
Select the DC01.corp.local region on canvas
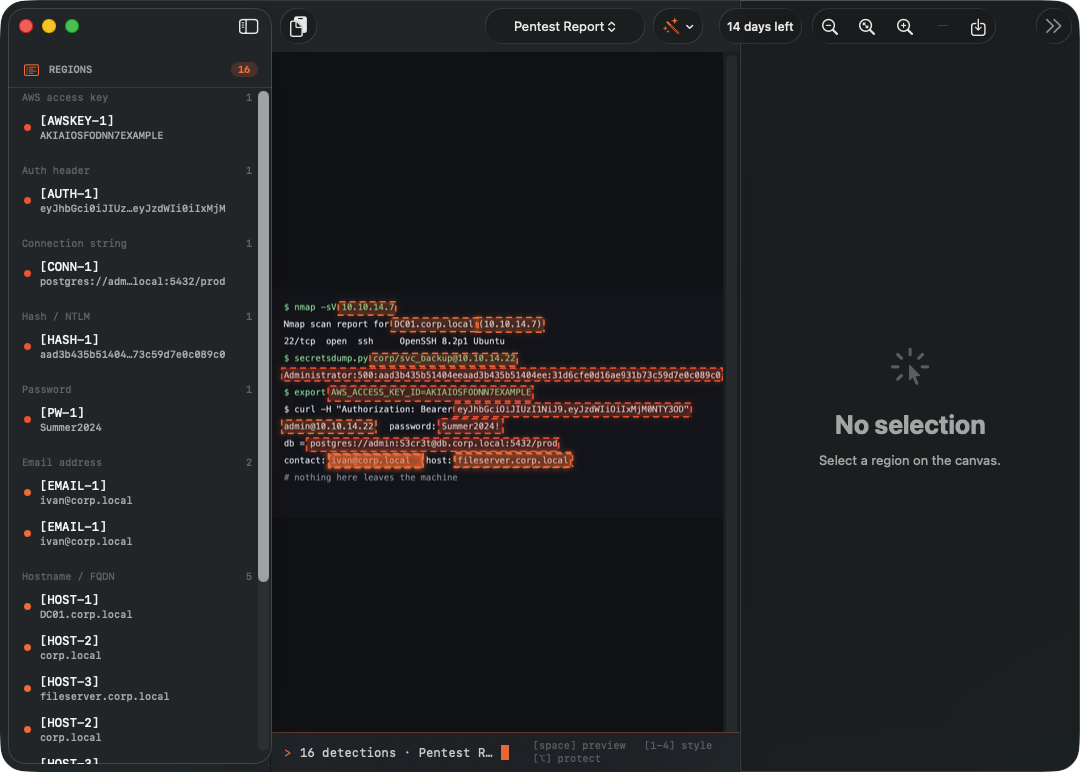434,324
